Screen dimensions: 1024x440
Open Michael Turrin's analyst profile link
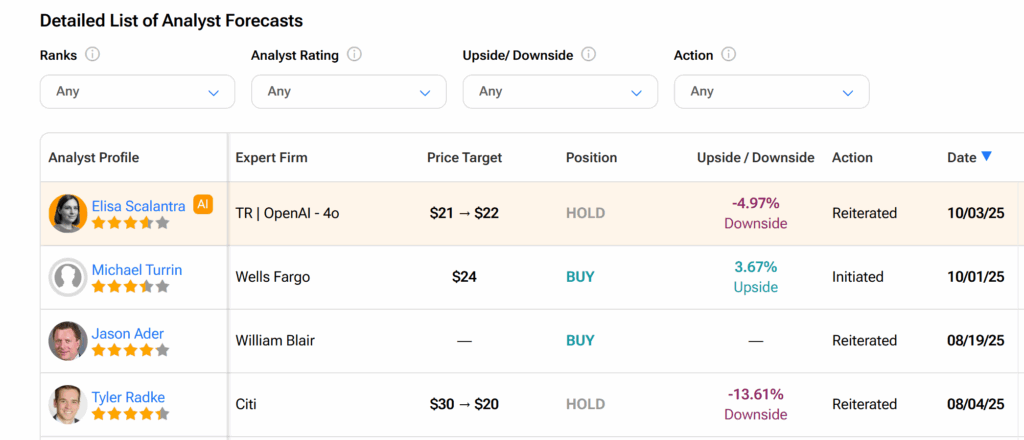tap(137, 270)
